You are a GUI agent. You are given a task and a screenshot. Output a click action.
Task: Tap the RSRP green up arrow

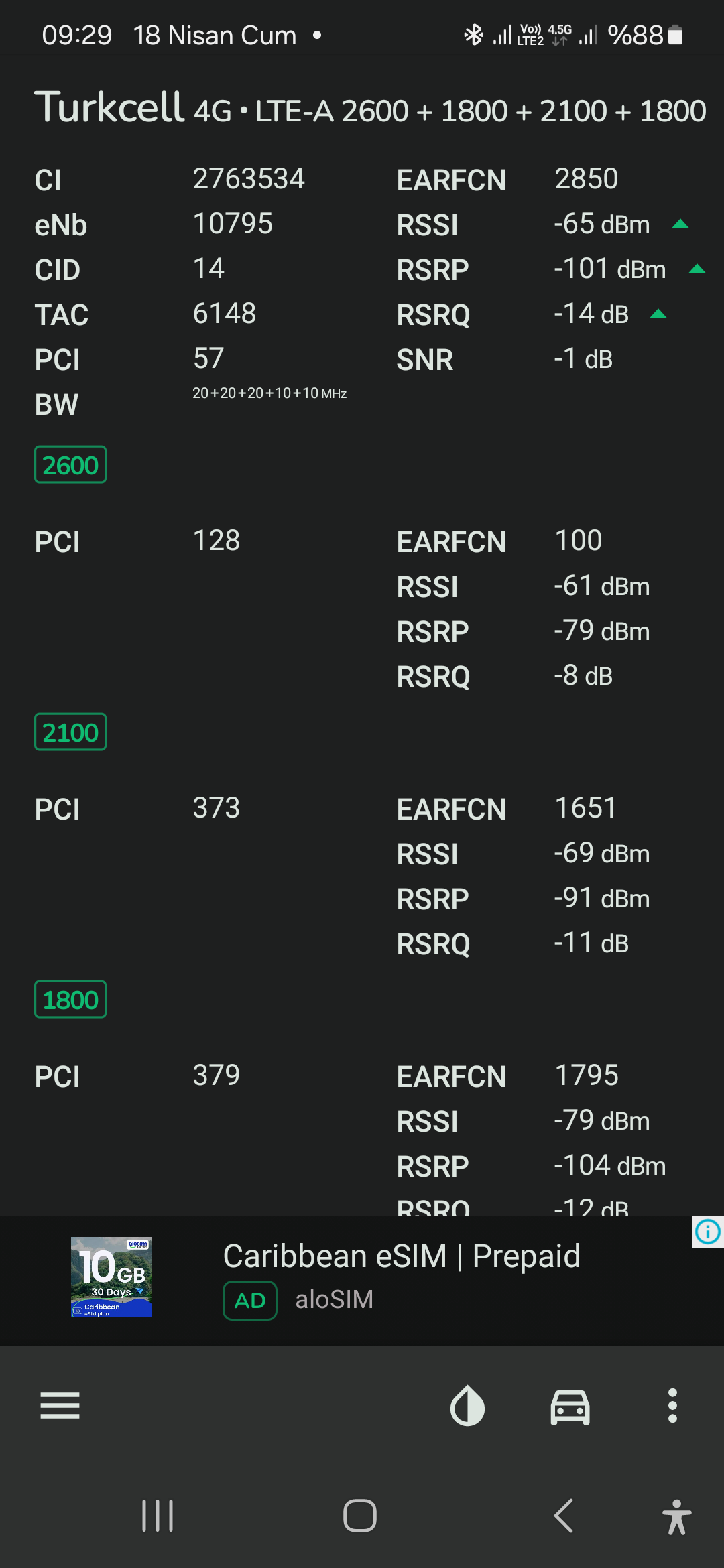697,269
